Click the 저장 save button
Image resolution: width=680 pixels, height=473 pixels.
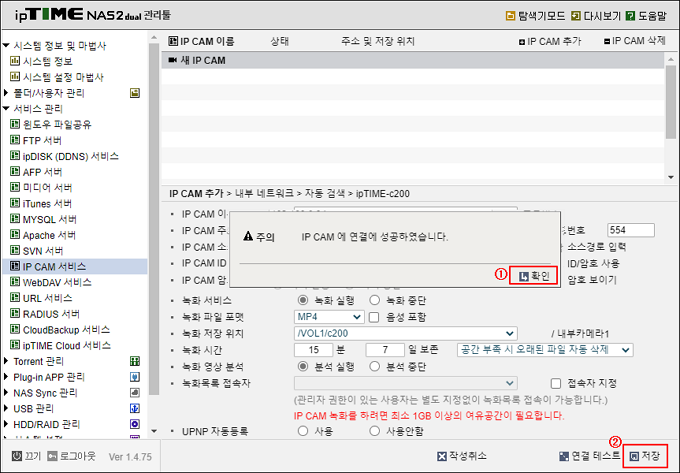pos(645,456)
